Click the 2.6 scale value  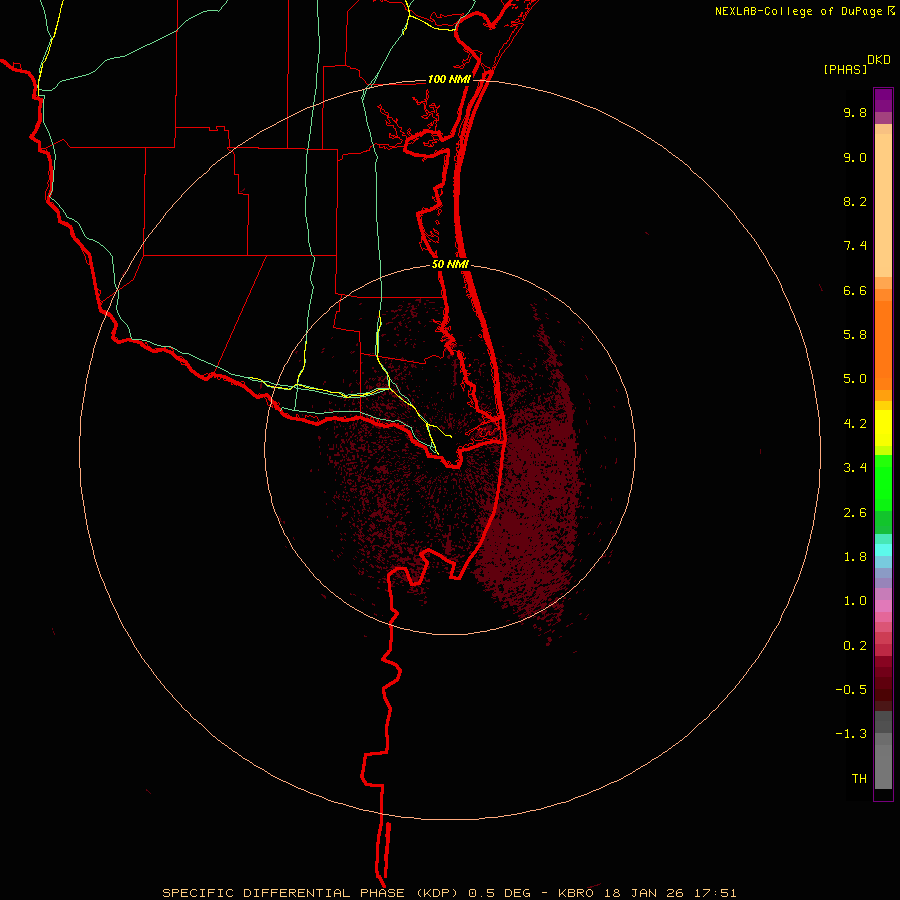[855, 513]
